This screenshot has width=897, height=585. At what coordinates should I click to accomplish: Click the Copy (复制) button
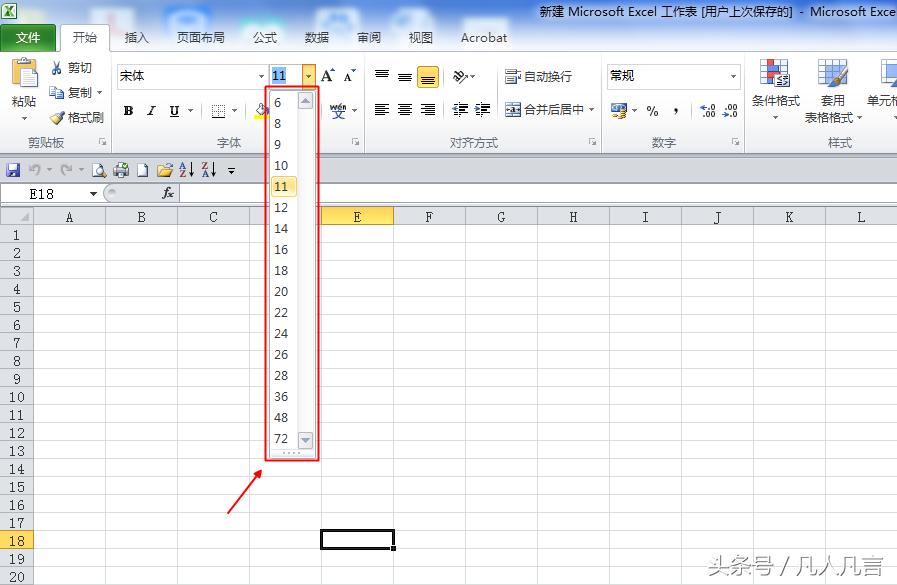(75, 92)
